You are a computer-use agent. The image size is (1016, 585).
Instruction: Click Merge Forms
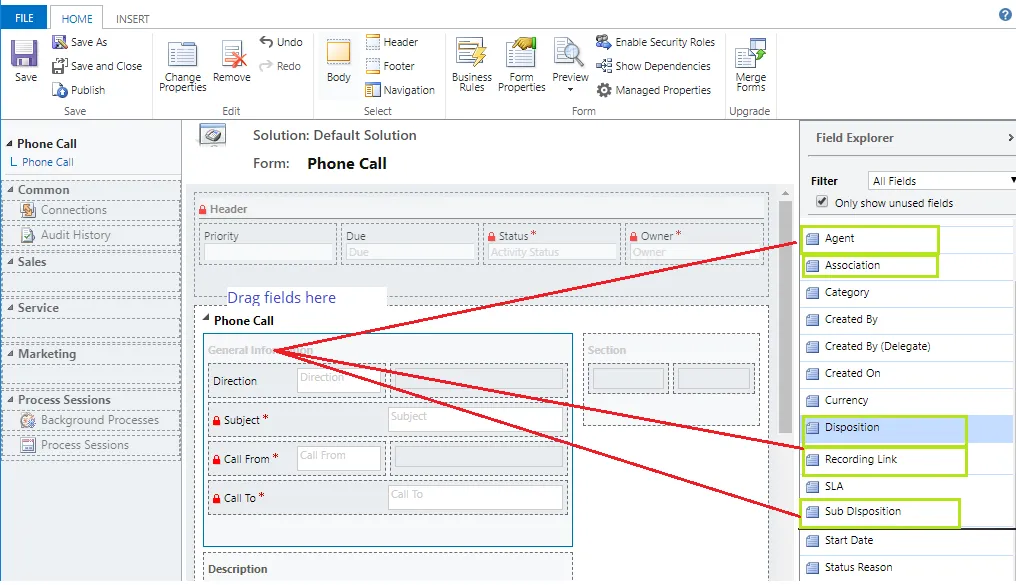[750, 64]
